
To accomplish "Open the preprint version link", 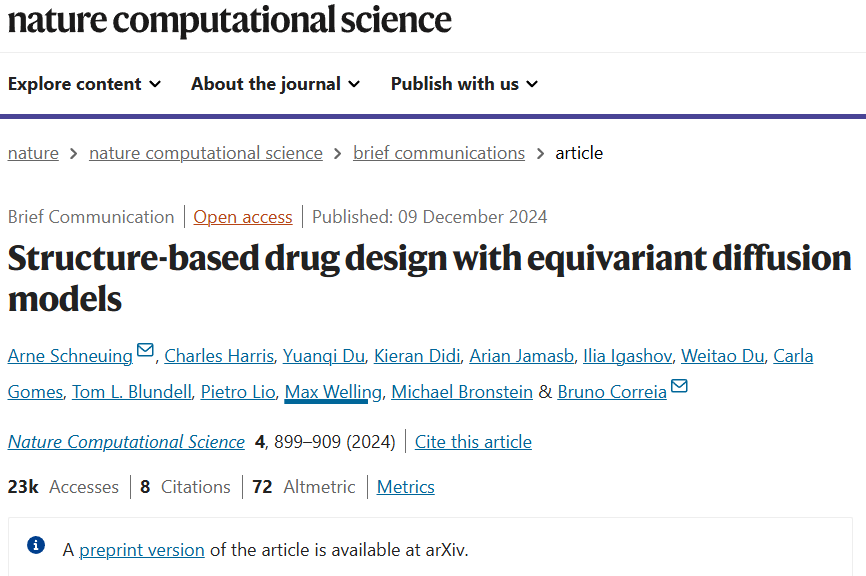I will tap(142, 549).
